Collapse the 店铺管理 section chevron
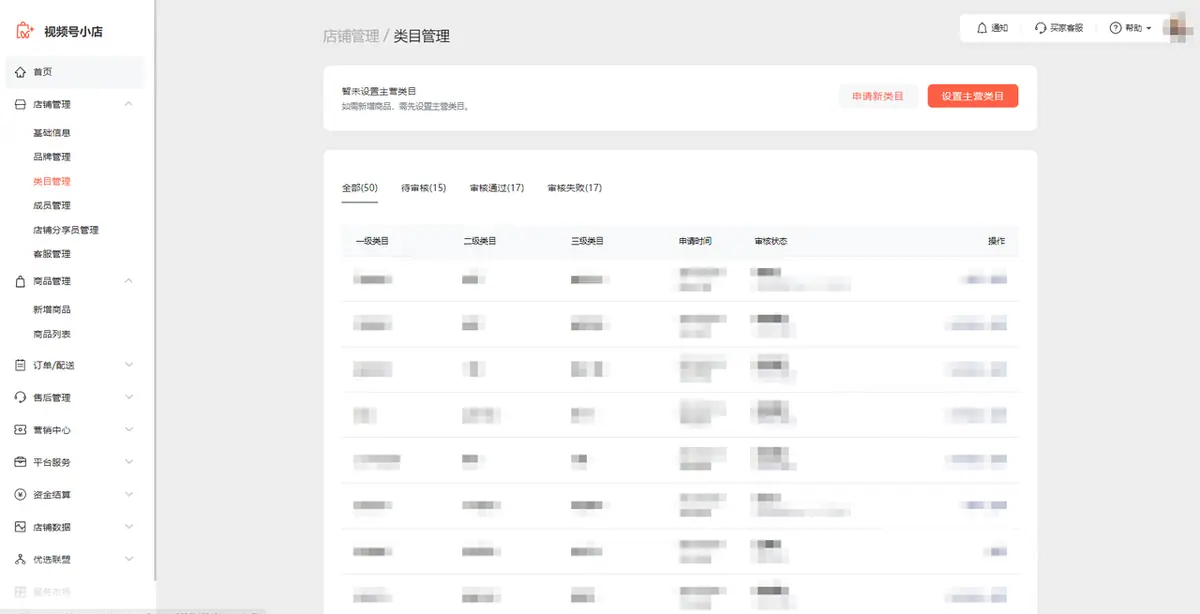Image resolution: width=1200 pixels, height=614 pixels. (x=128, y=104)
